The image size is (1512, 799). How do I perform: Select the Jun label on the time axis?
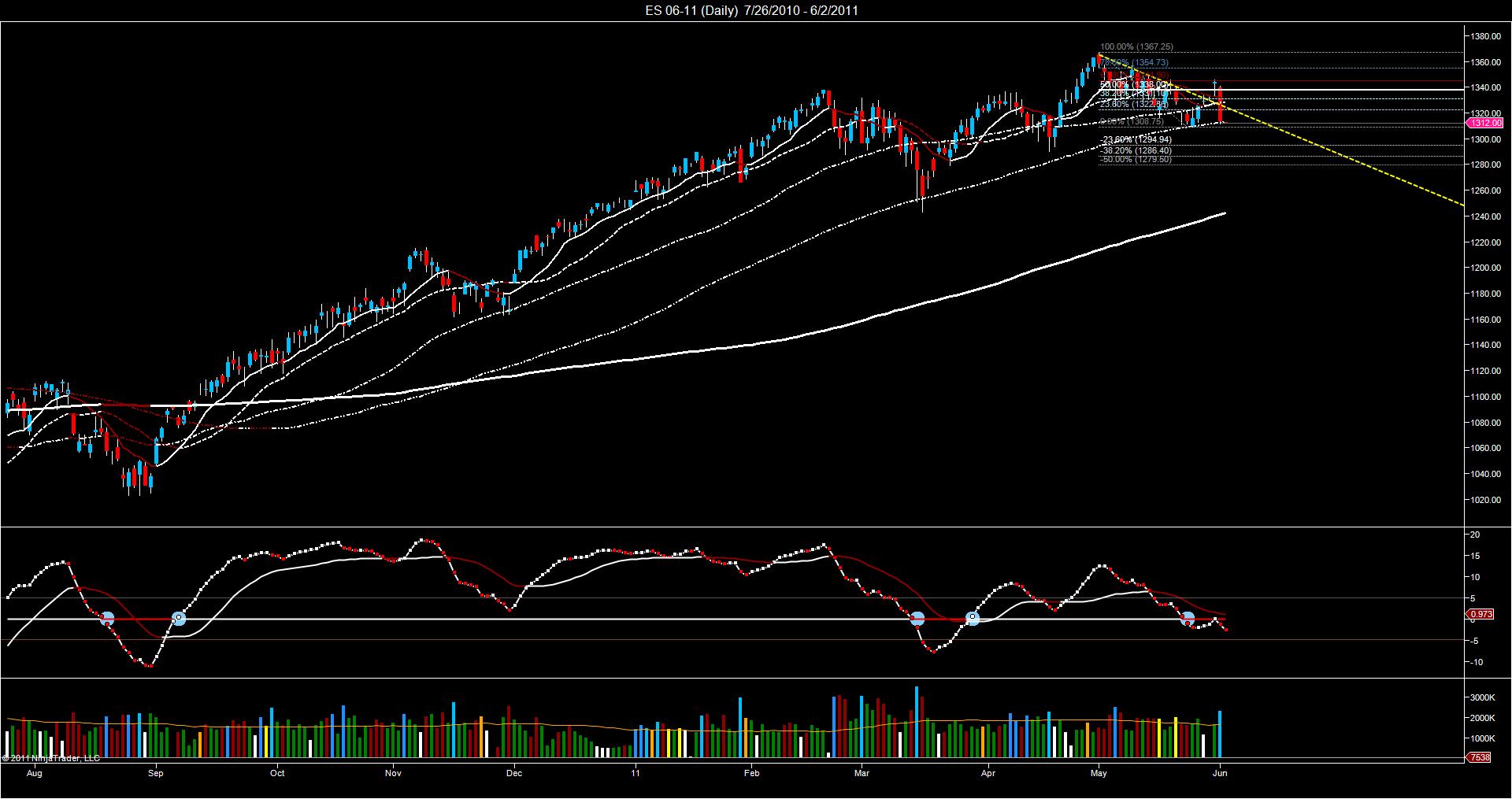pos(1221,774)
